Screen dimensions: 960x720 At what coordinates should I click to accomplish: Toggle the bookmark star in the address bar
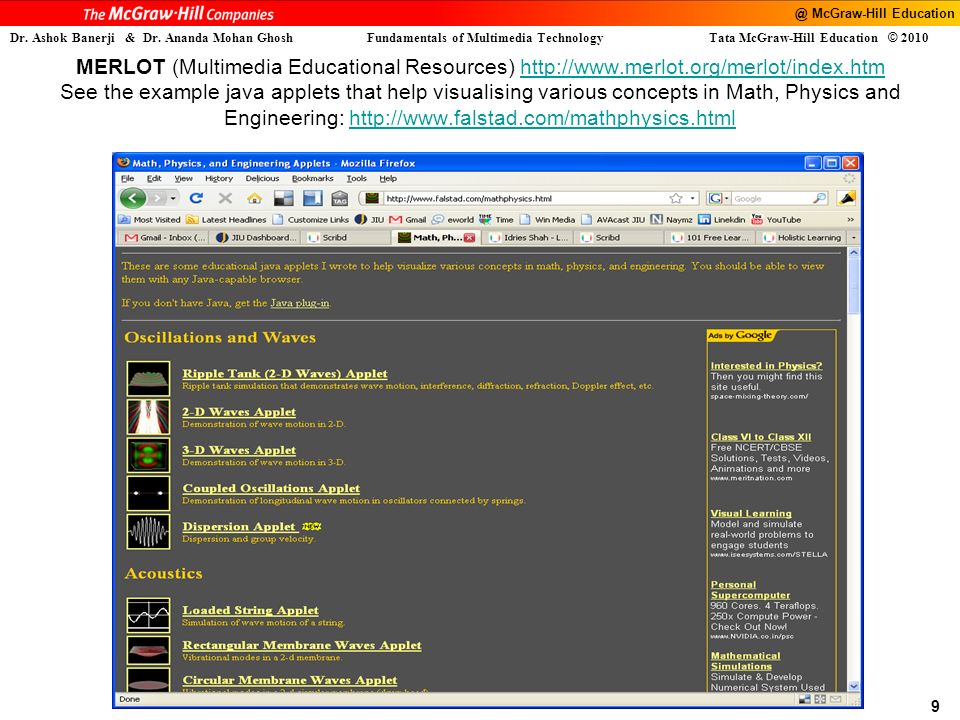676,198
